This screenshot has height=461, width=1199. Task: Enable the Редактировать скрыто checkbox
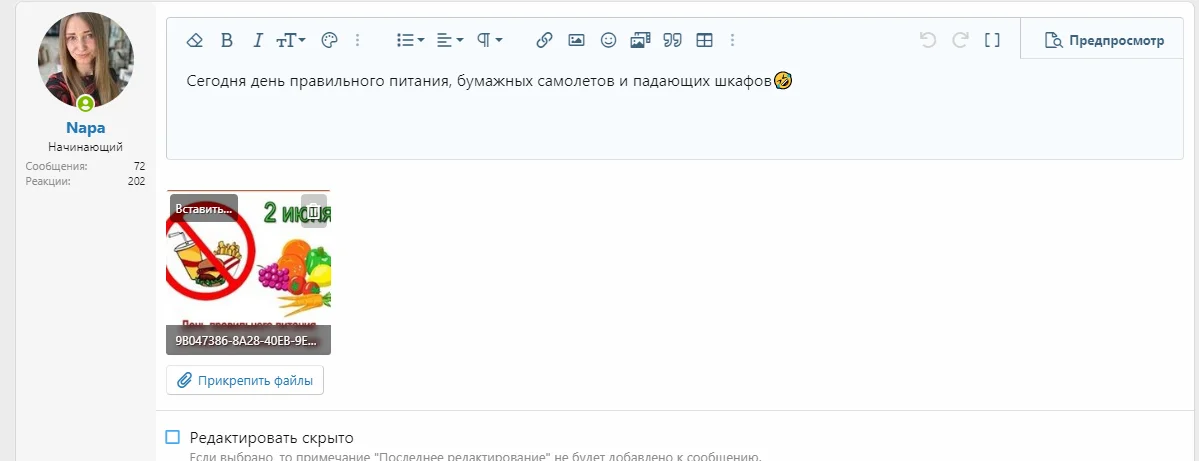tap(173, 437)
